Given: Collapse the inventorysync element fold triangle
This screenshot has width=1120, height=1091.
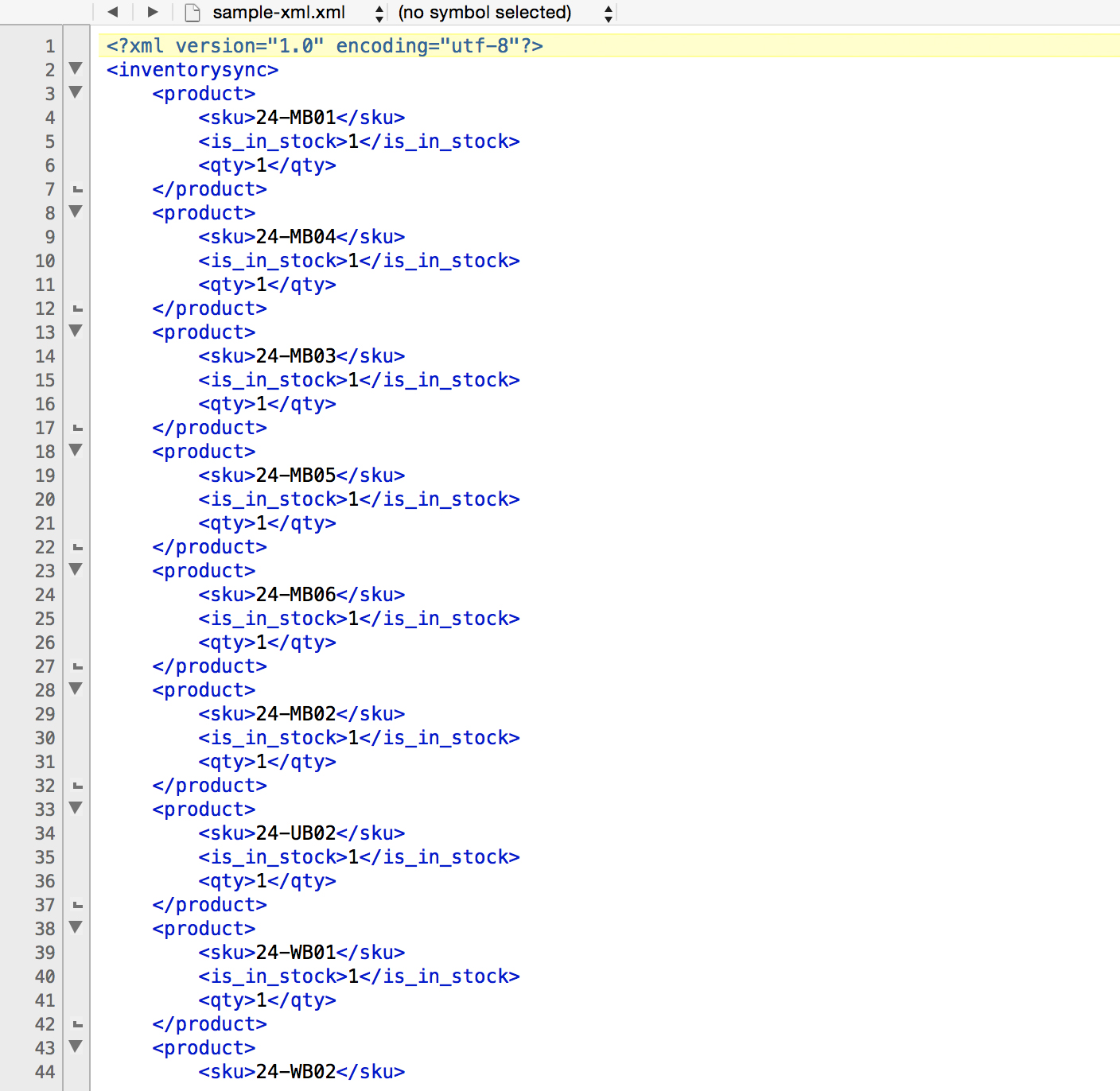Looking at the screenshot, I should pos(75,70).
